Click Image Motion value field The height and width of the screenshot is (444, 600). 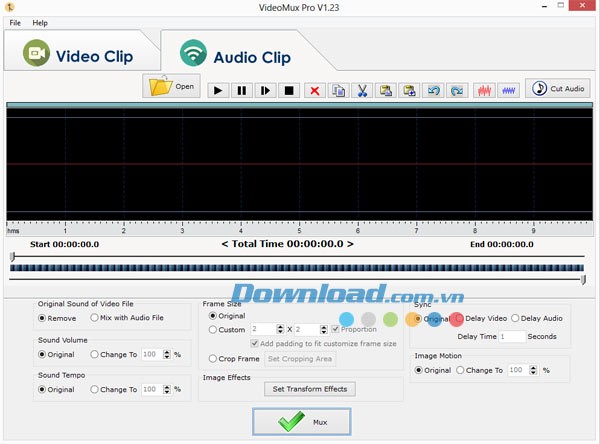pos(518,370)
